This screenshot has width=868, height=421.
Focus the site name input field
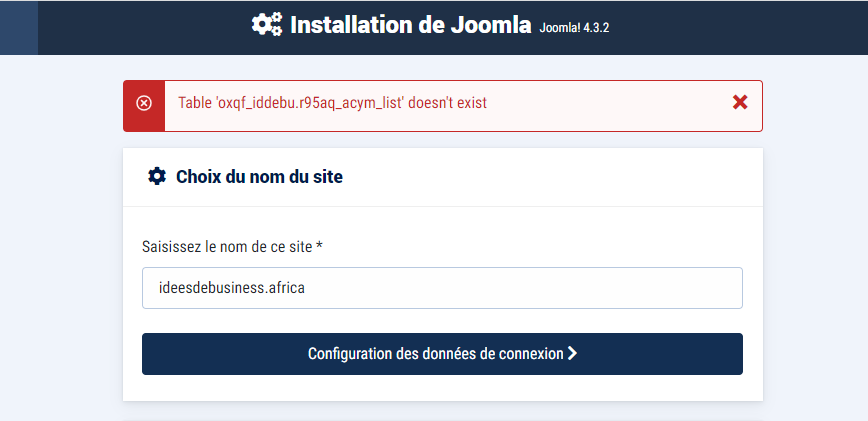click(x=442, y=288)
